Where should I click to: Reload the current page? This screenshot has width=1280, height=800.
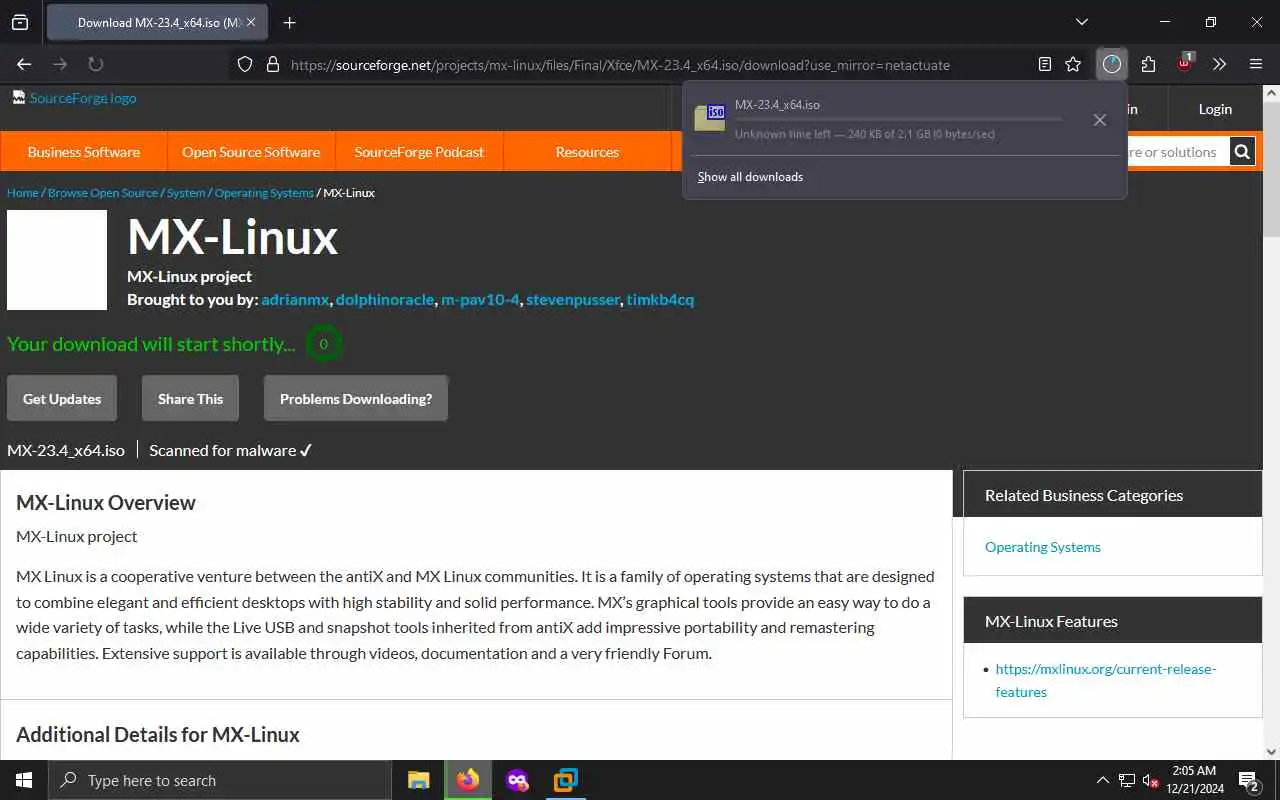point(96,64)
